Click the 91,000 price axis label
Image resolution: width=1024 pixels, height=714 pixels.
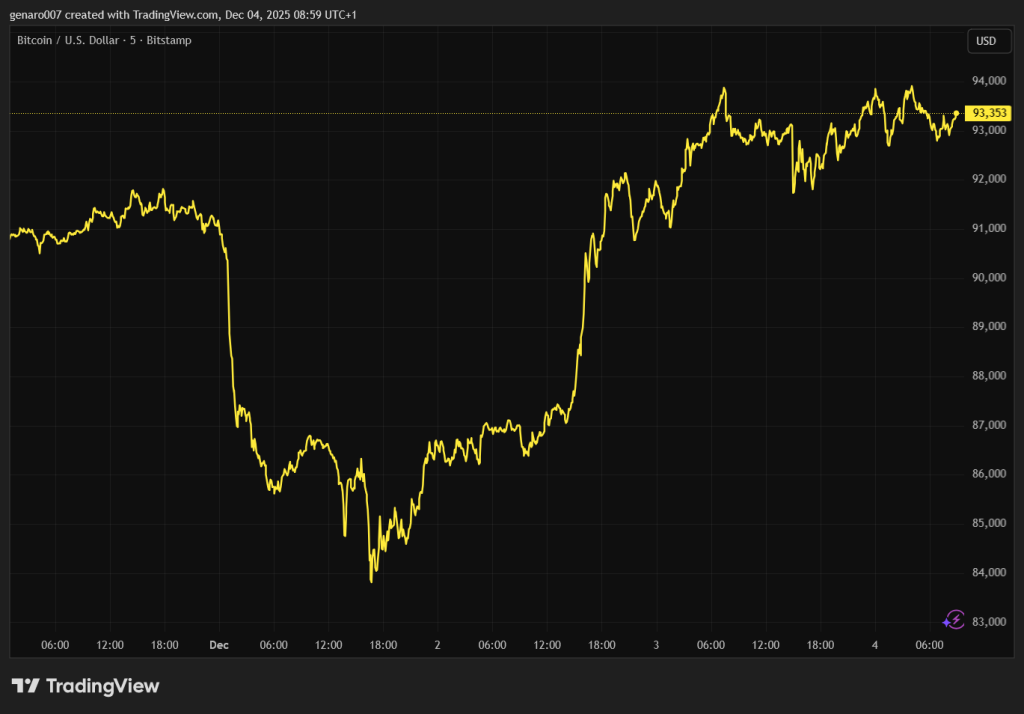(x=988, y=229)
